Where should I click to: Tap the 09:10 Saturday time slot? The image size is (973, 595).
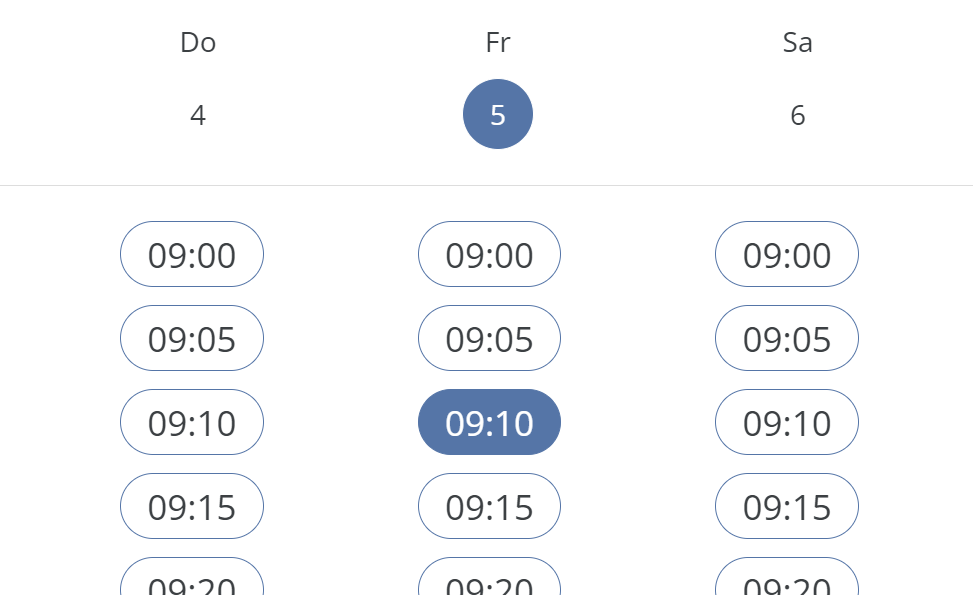[787, 423]
